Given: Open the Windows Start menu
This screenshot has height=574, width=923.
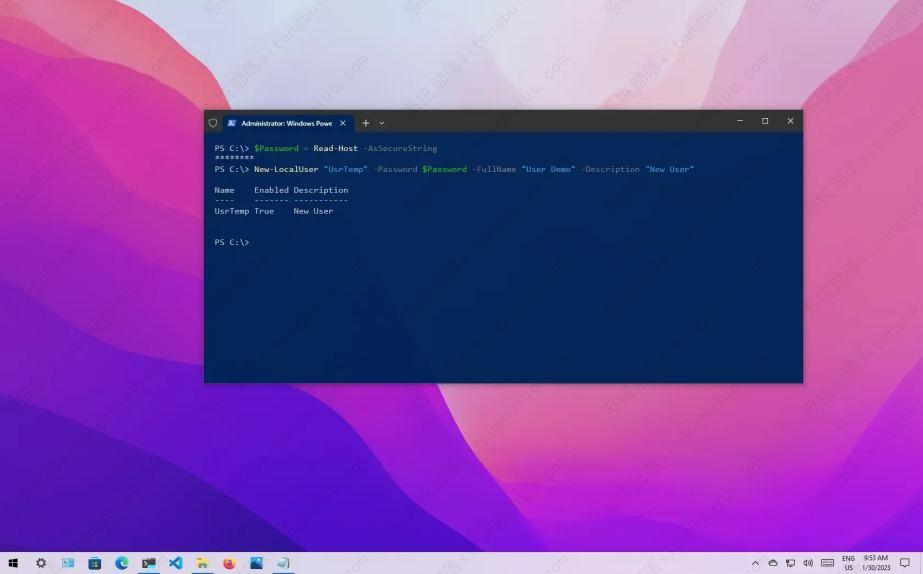Looking at the screenshot, I should pos(13,563).
